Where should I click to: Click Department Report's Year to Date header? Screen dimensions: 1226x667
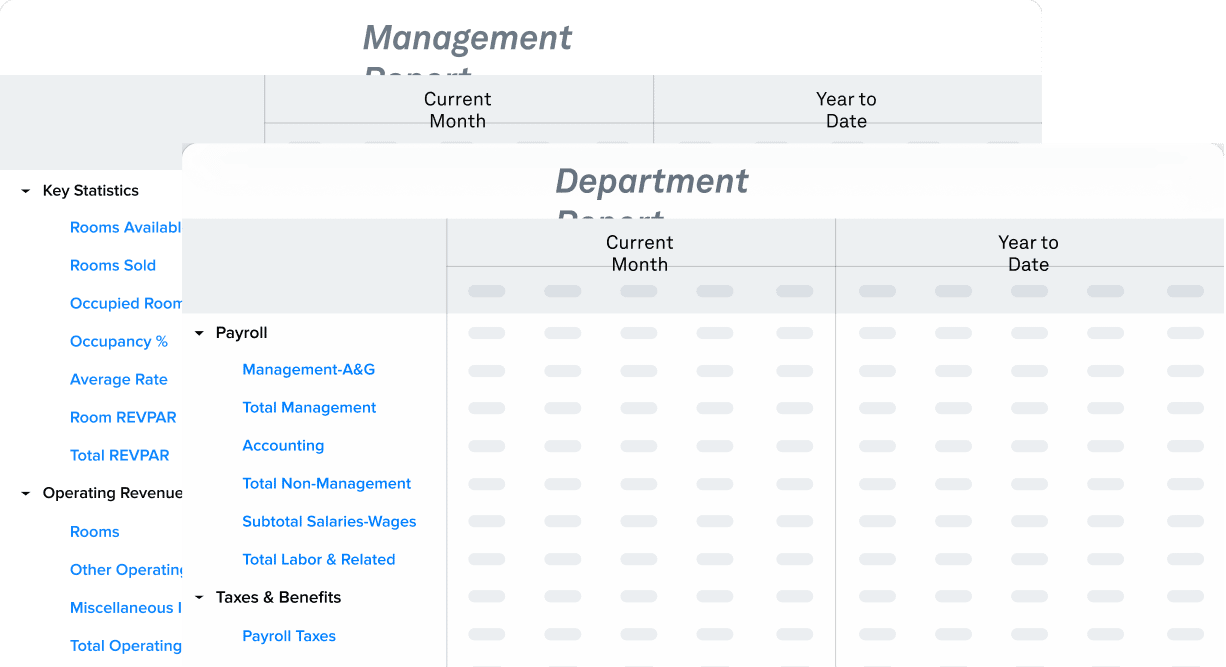(x=1028, y=253)
